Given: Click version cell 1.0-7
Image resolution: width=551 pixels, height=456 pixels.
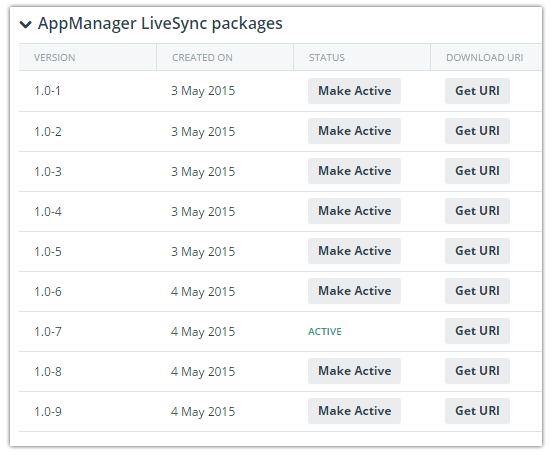Looking at the screenshot, I should (x=47, y=332).
